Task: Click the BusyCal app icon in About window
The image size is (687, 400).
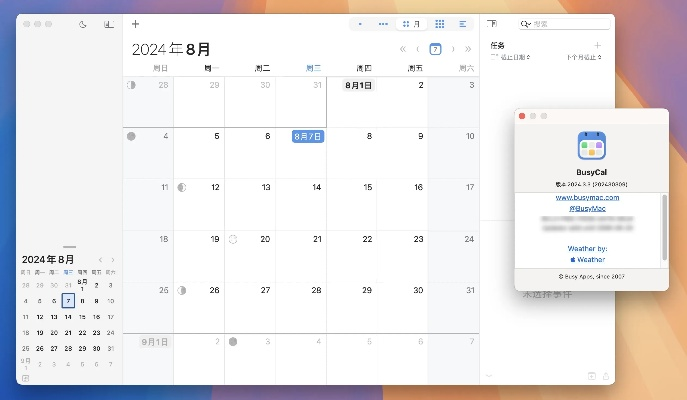Action: 591,145
